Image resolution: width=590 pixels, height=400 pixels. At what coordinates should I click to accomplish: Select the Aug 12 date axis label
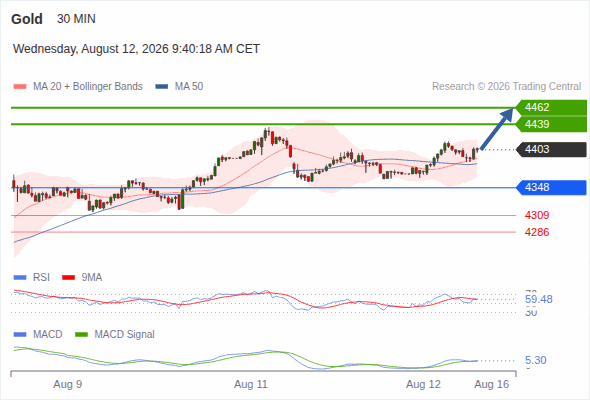click(423, 385)
